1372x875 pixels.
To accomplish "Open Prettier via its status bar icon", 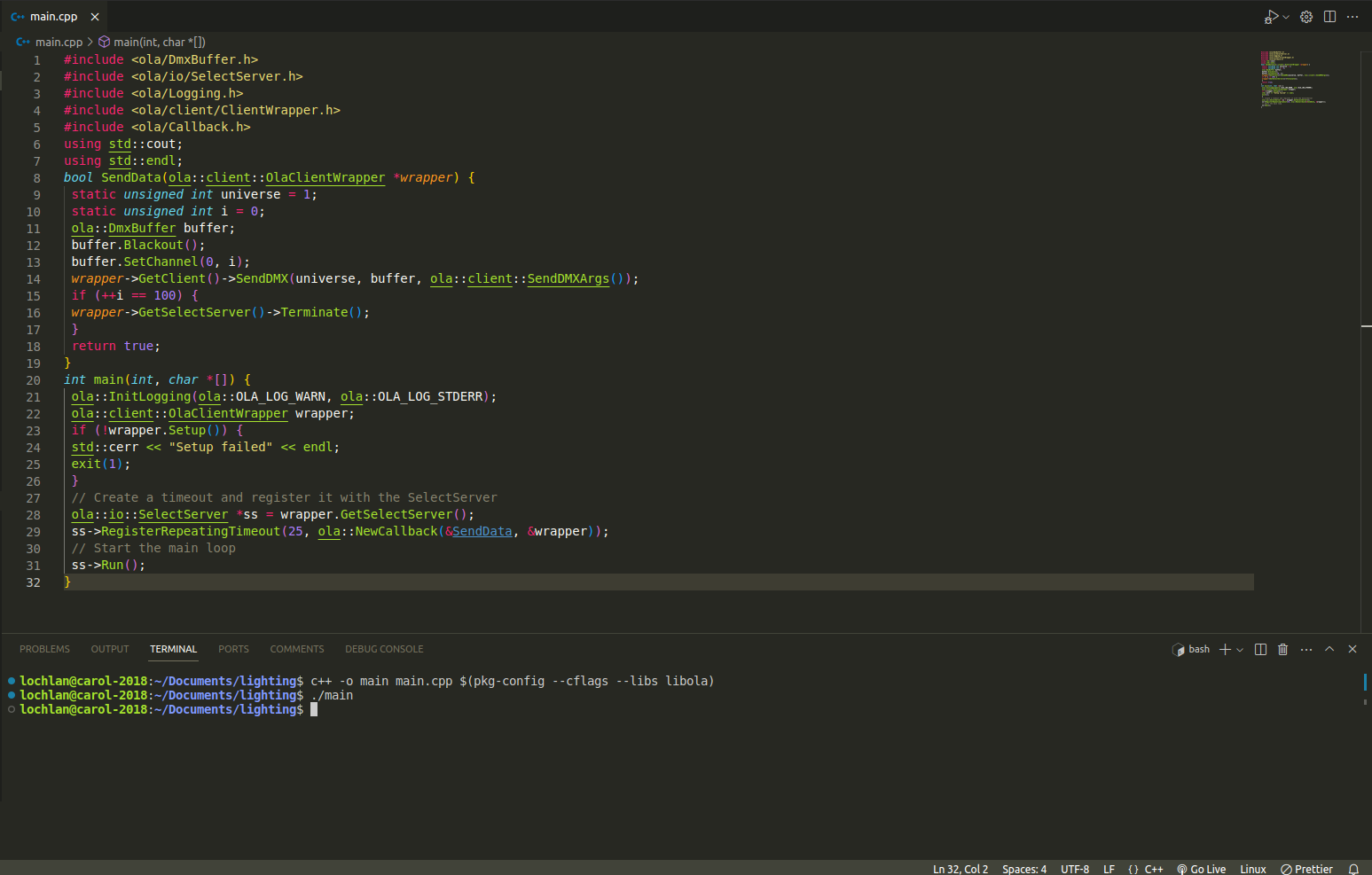I will (1306, 869).
